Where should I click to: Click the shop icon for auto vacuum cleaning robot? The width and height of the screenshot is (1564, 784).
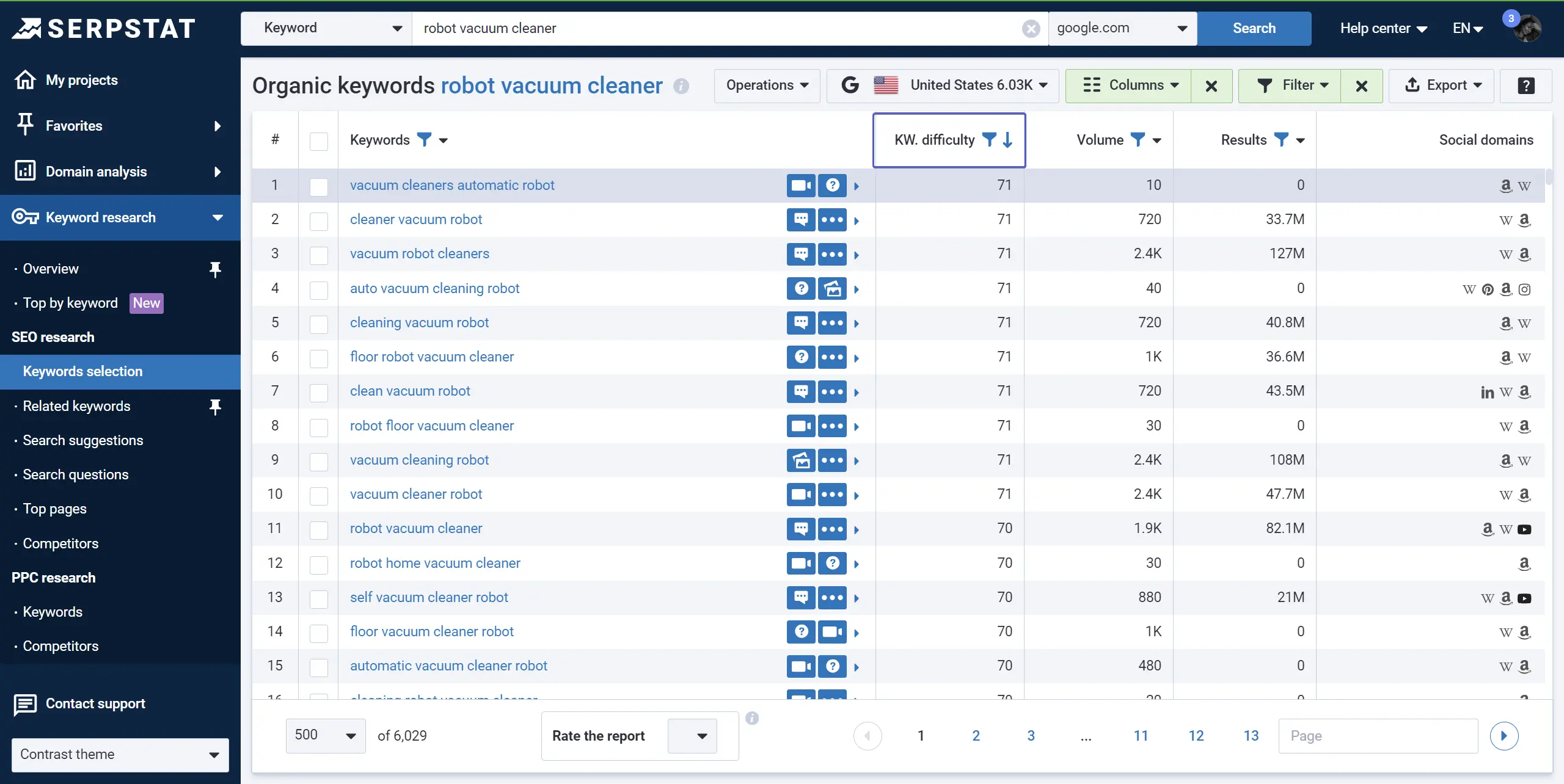pos(832,288)
